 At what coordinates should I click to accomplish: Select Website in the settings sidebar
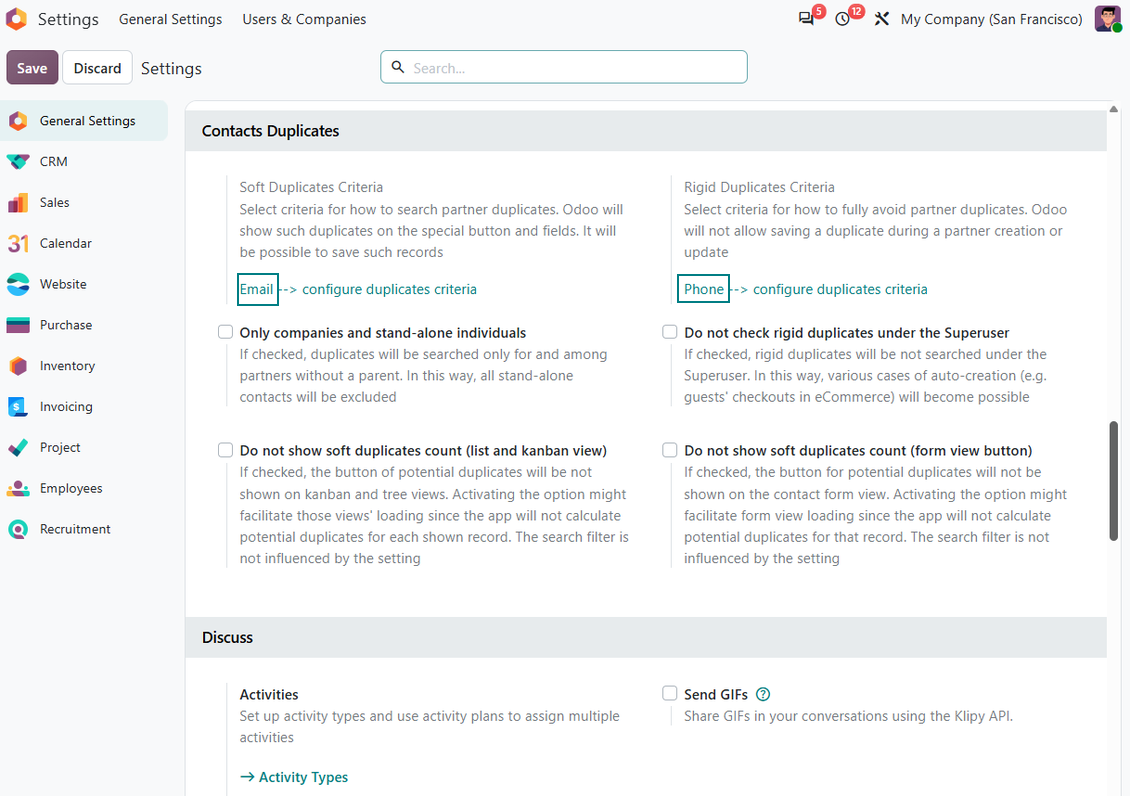click(x=84, y=284)
